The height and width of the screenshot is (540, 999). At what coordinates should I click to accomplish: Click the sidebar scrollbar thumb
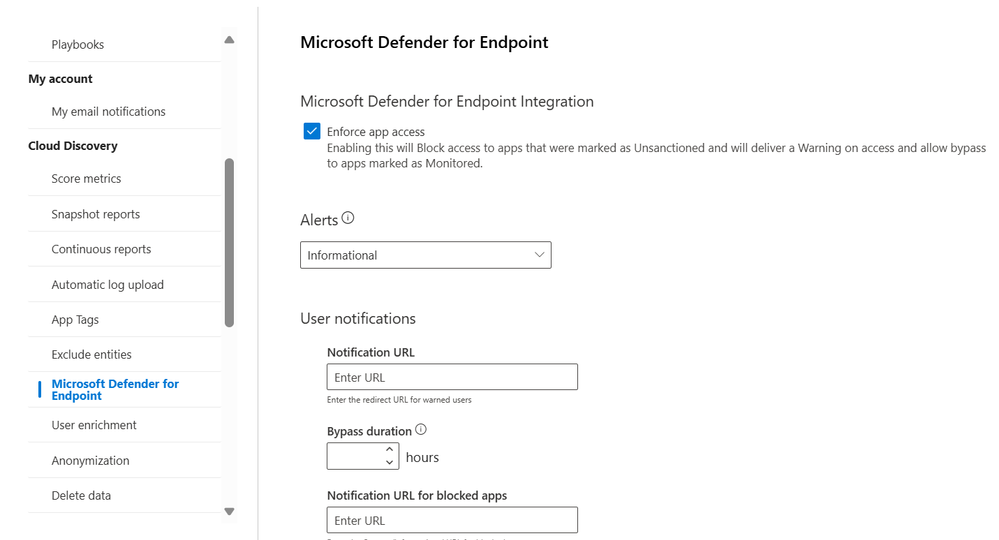coord(229,243)
